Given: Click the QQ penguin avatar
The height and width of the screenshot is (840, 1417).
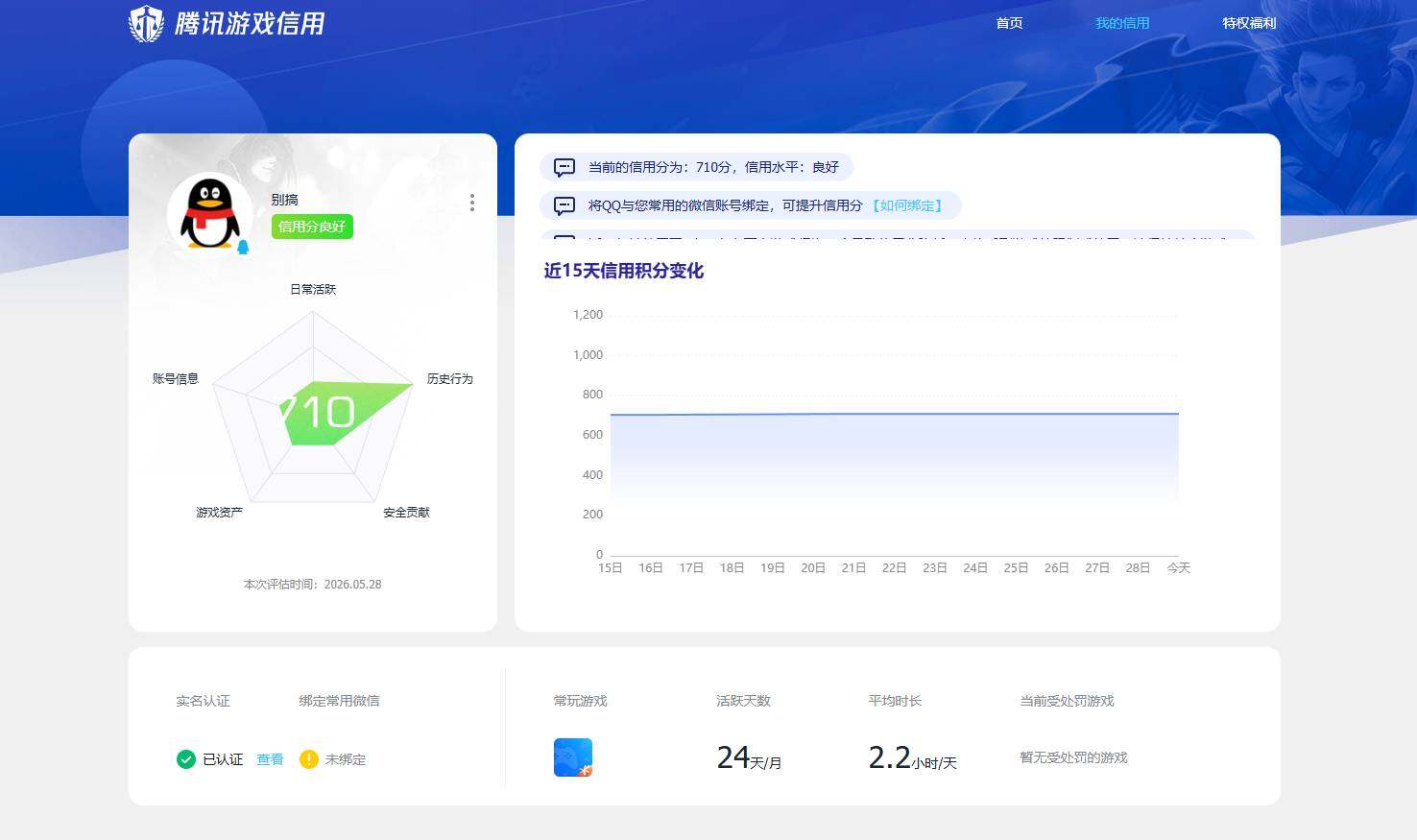Looking at the screenshot, I should (210, 215).
